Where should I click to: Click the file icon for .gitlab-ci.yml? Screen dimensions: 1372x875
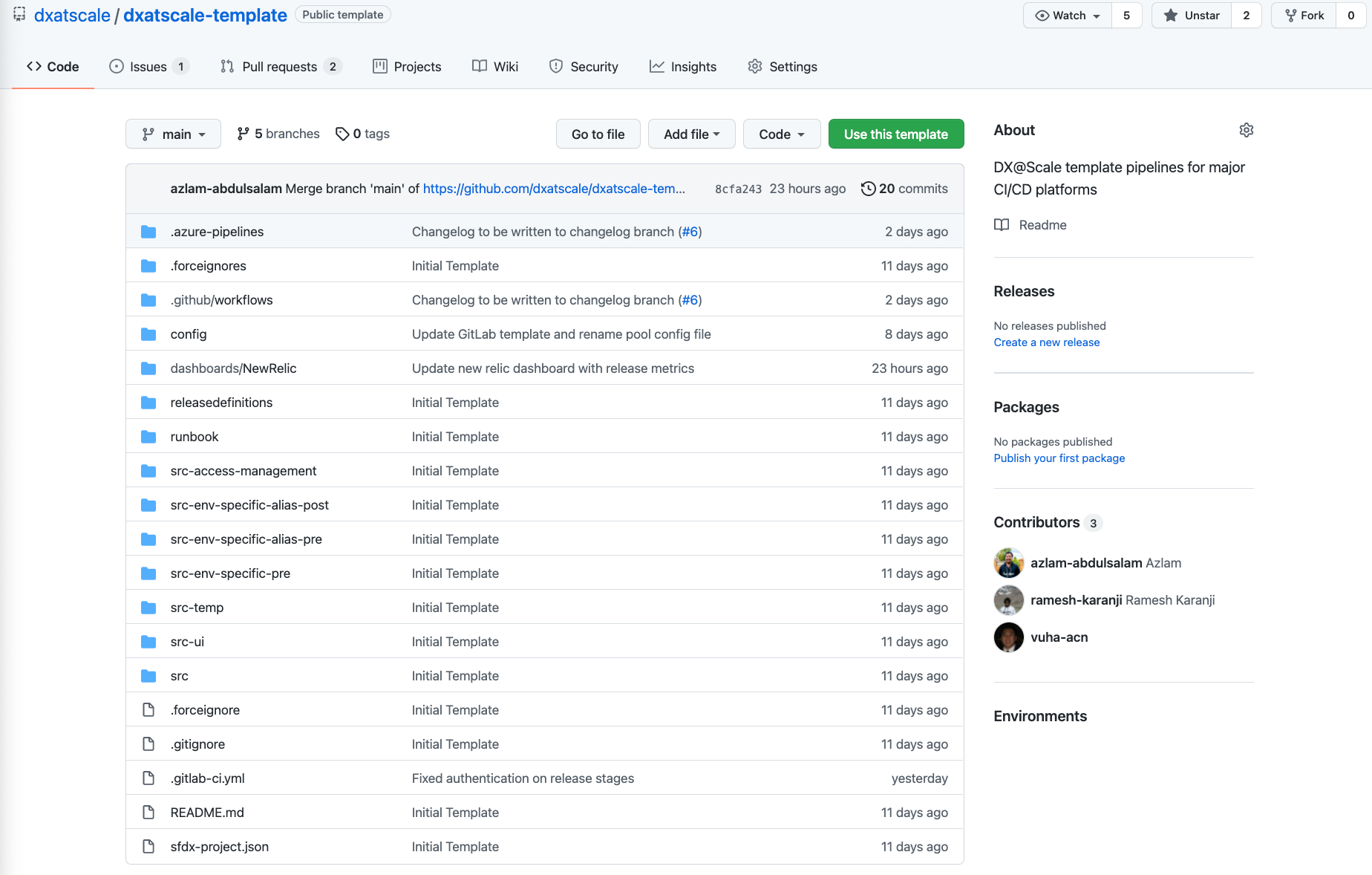pyautogui.click(x=148, y=778)
